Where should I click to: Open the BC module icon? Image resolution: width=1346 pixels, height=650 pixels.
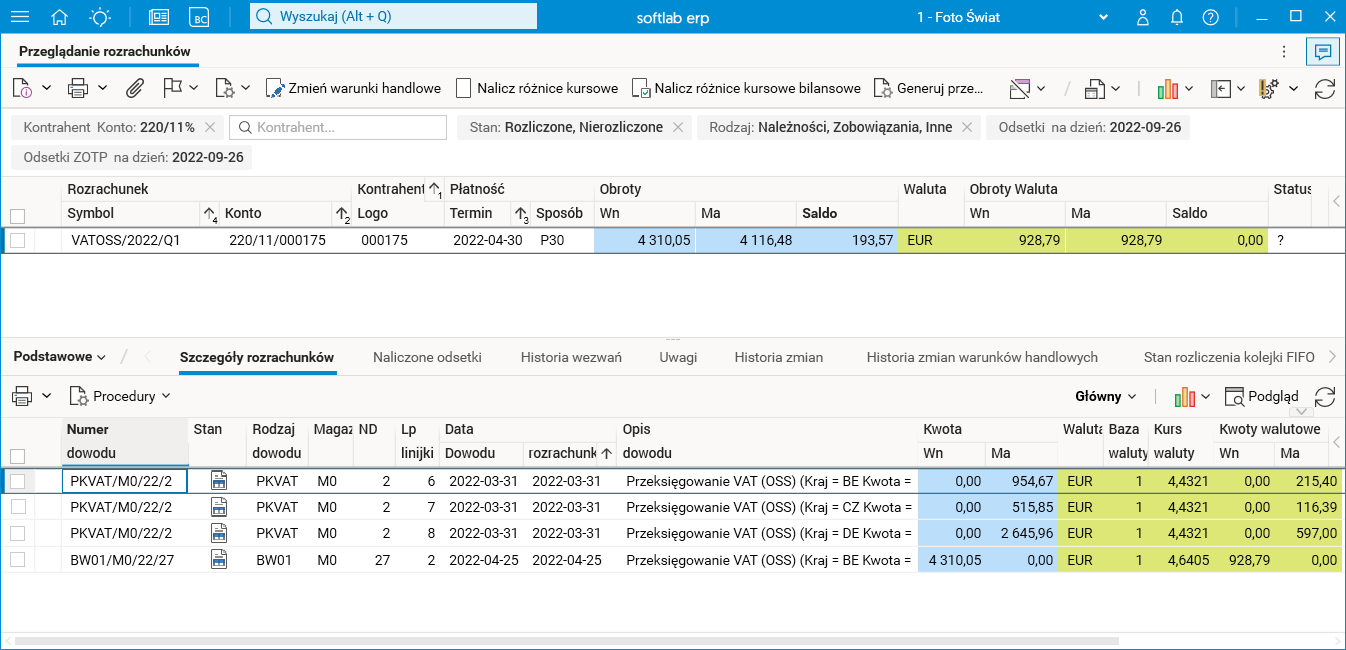point(201,17)
